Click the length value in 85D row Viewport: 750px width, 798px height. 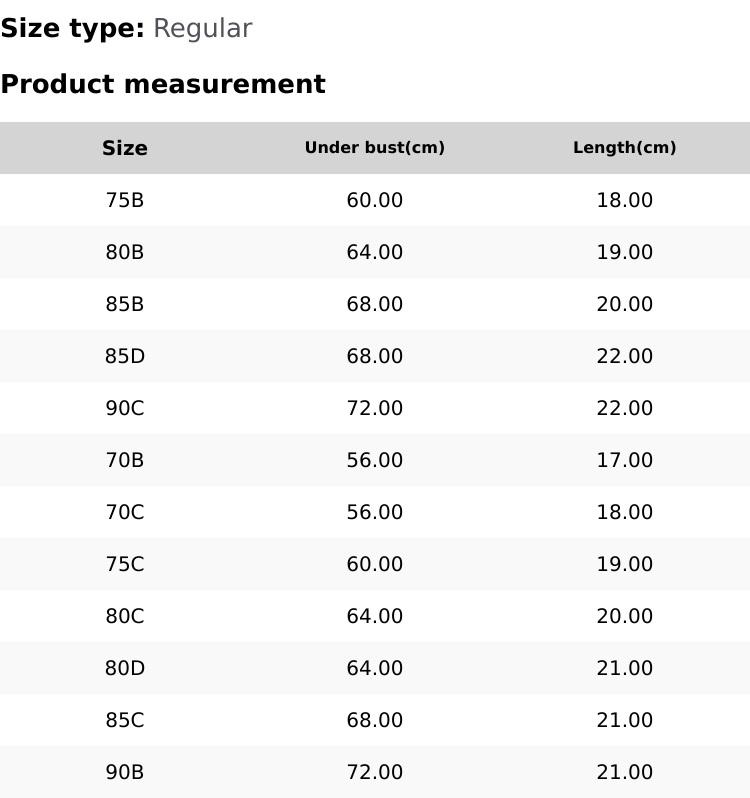tap(624, 356)
